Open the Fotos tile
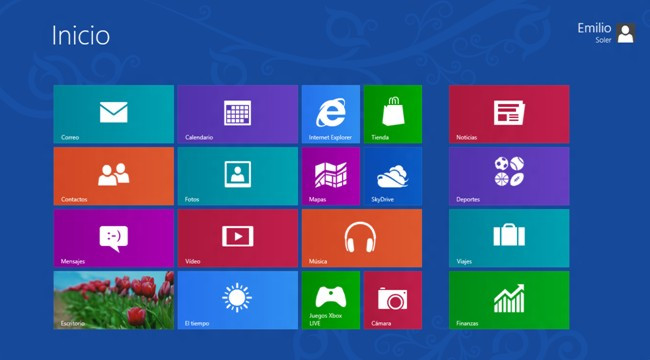 tap(238, 176)
